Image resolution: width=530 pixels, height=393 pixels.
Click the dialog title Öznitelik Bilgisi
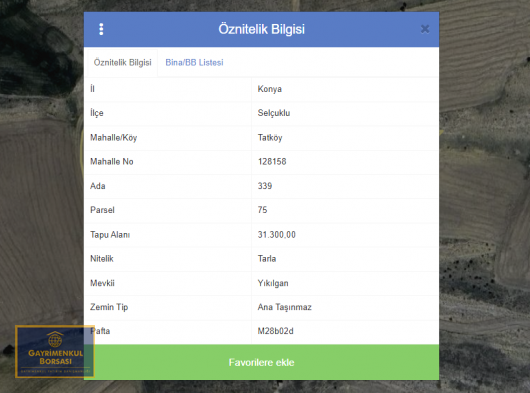(261, 29)
